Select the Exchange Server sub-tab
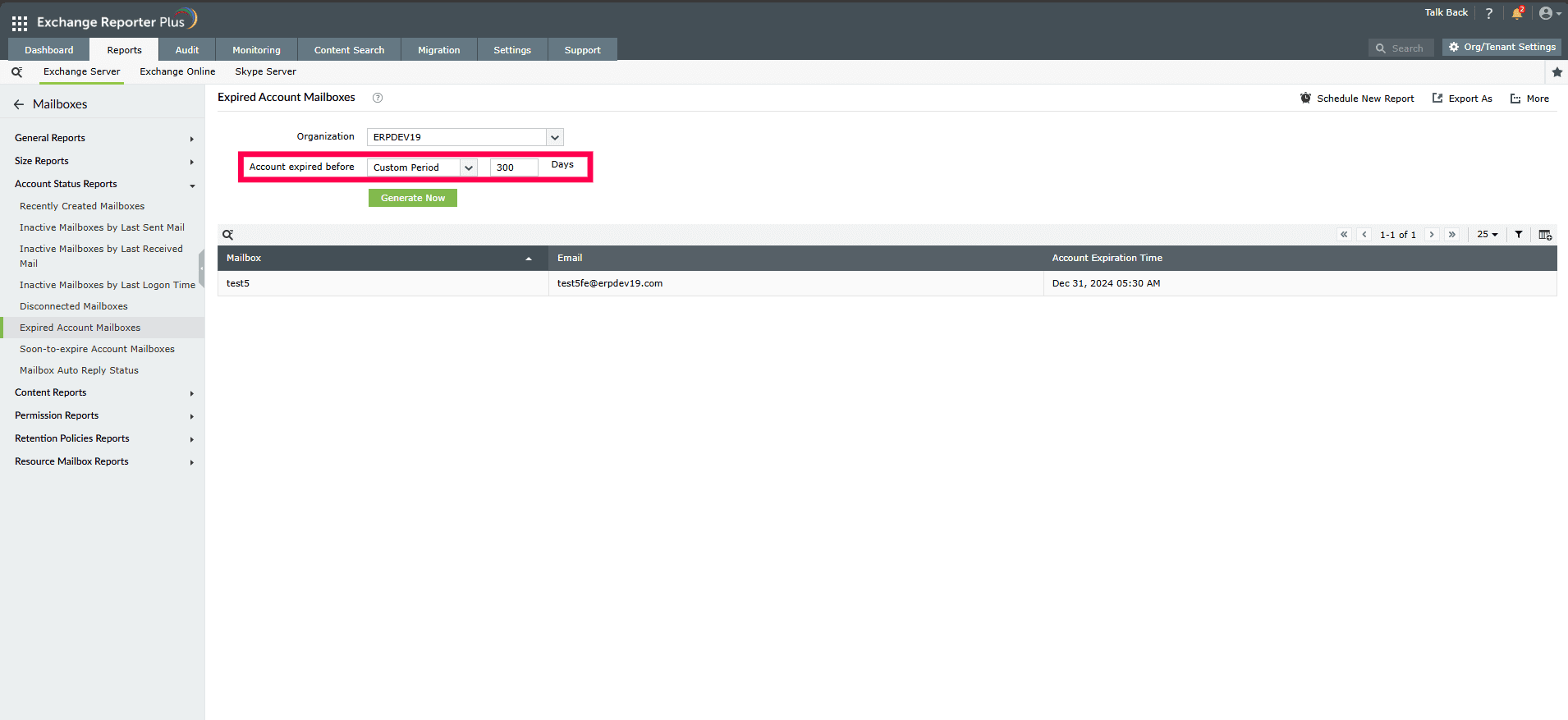The width and height of the screenshot is (1568, 720). coord(82,72)
